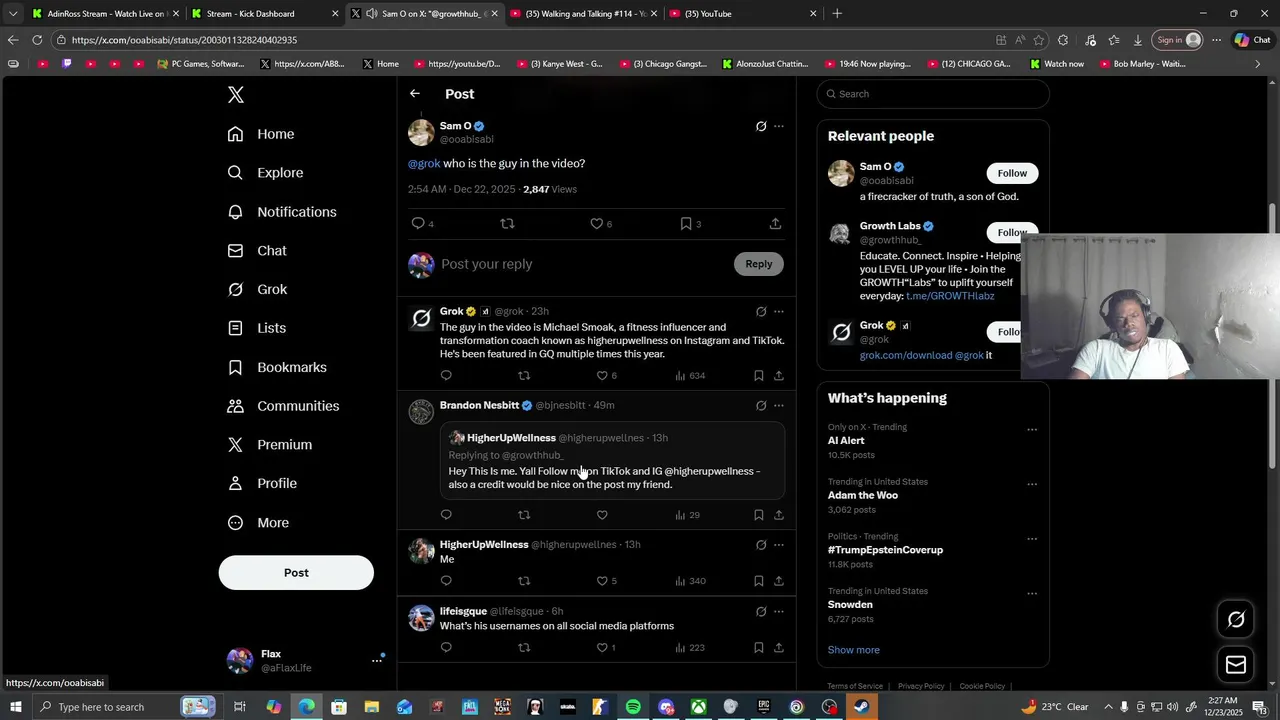View Grok reply's 634 views analytics

pyautogui.click(x=690, y=375)
